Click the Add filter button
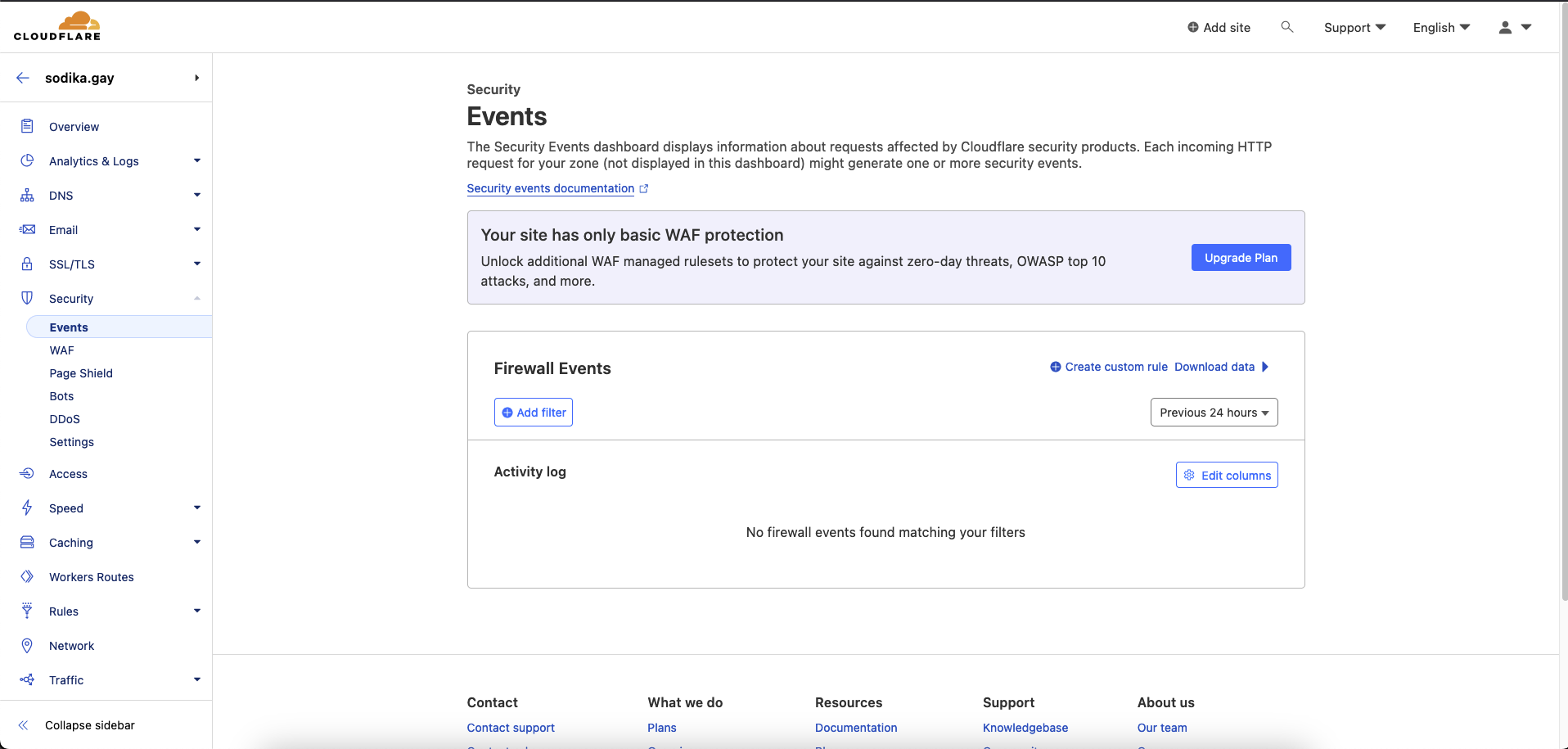The image size is (1568, 749). pos(534,413)
